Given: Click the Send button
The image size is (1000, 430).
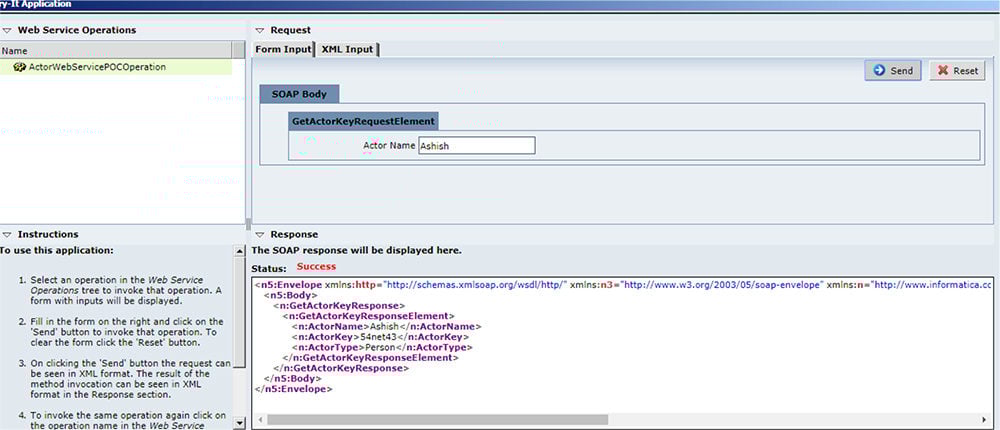Looking at the screenshot, I should click(x=893, y=71).
